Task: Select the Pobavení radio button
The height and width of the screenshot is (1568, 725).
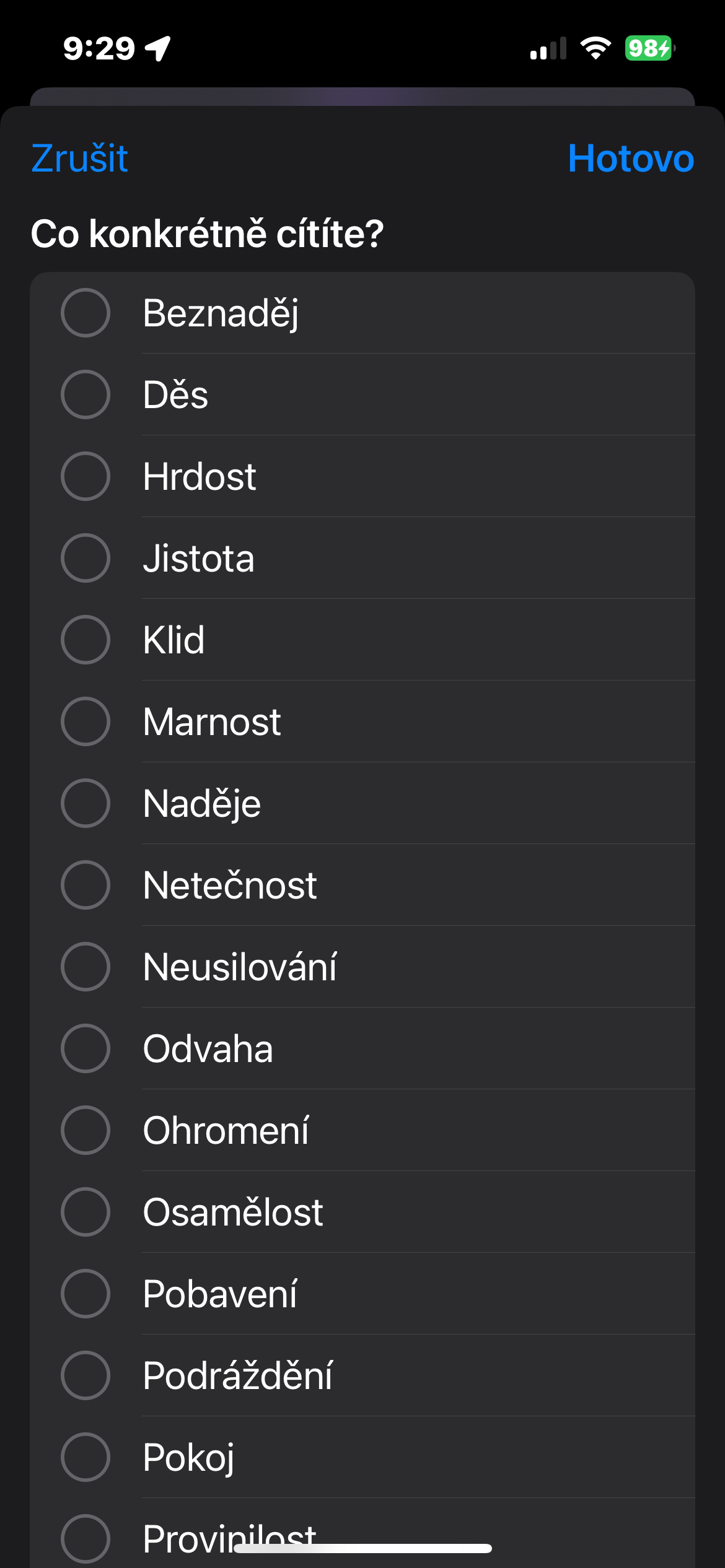Action: click(x=86, y=1294)
